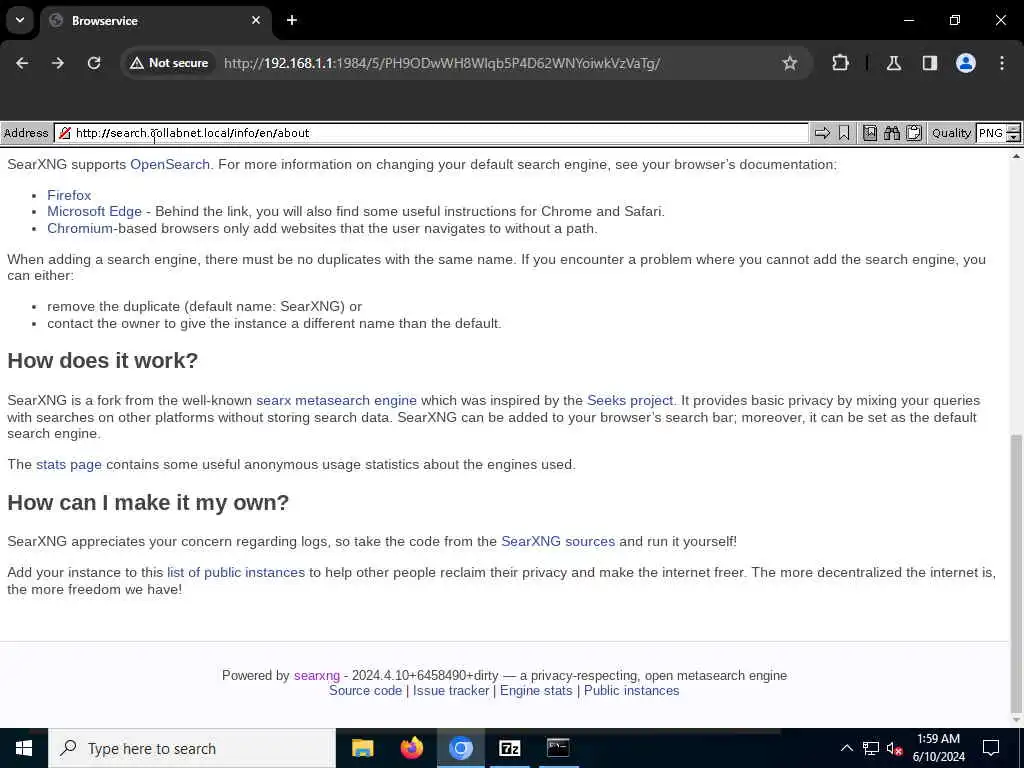Open the notification center icon
This screenshot has width=1024, height=768.
[x=991, y=748]
